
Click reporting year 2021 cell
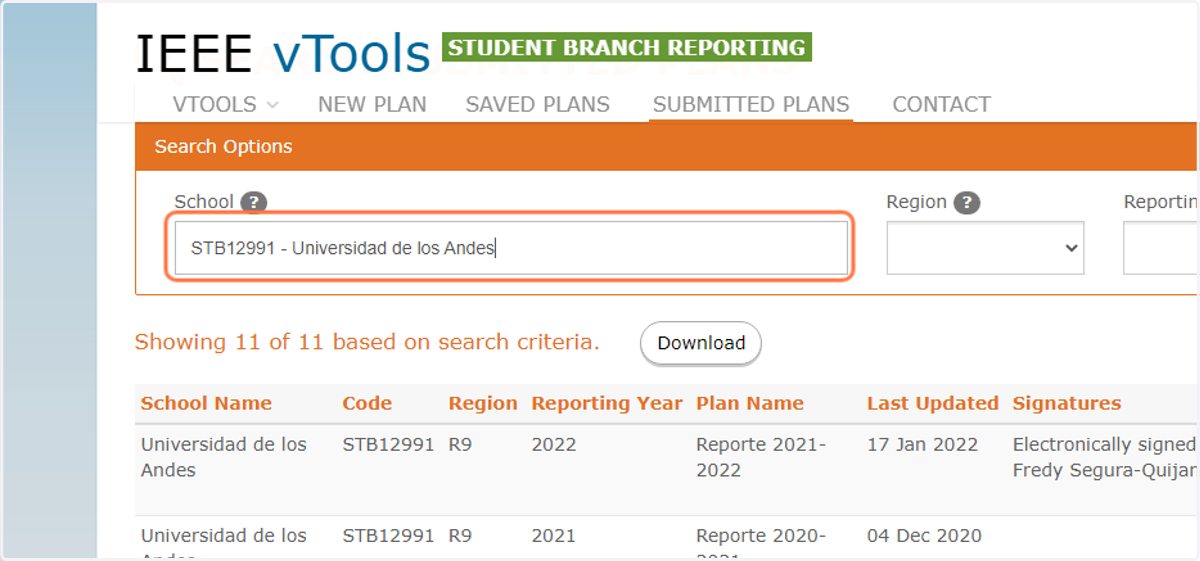coord(554,535)
